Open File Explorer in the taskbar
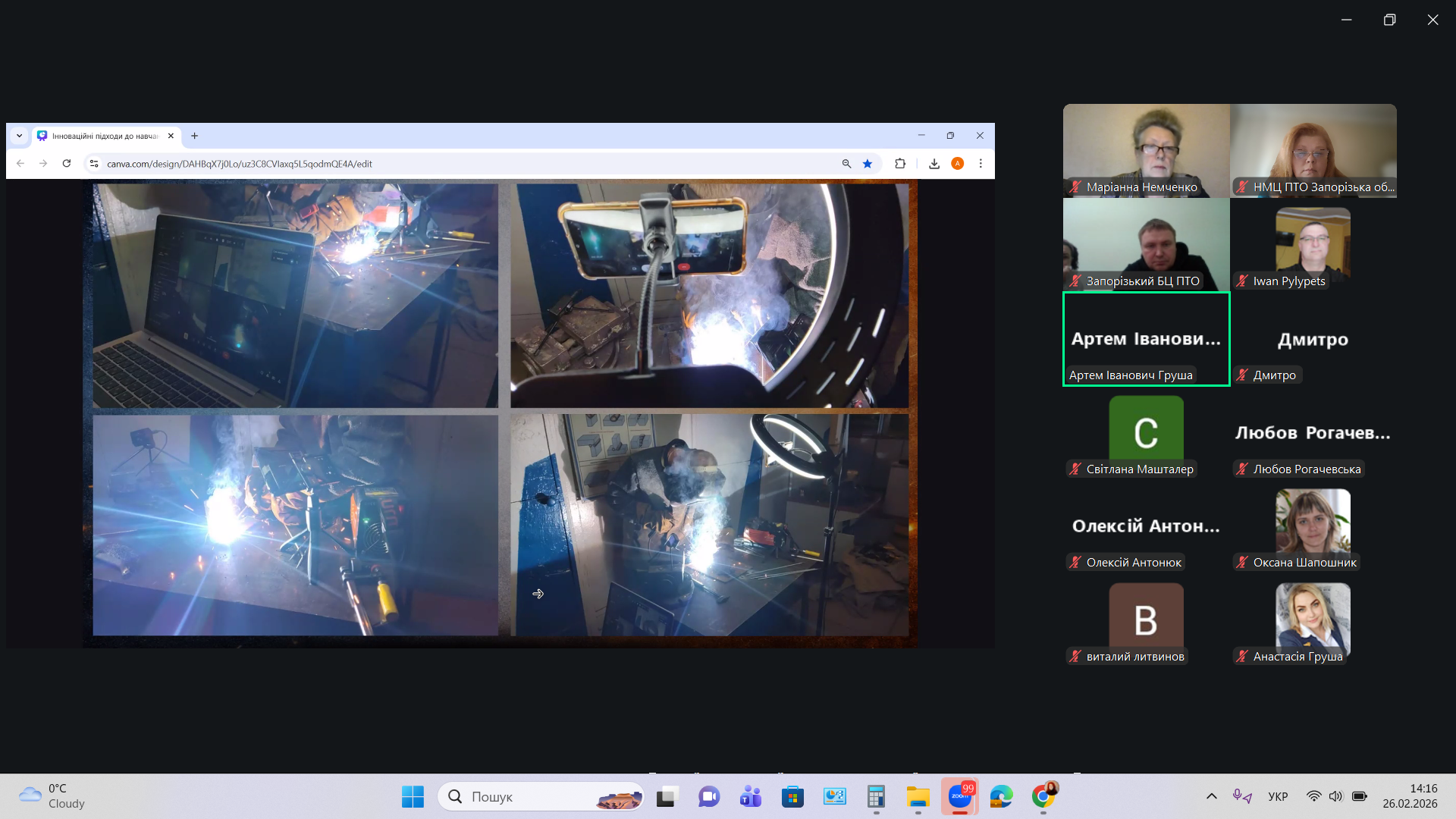Viewport: 1456px width, 819px height. pyautogui.click(x=918, y=796)
